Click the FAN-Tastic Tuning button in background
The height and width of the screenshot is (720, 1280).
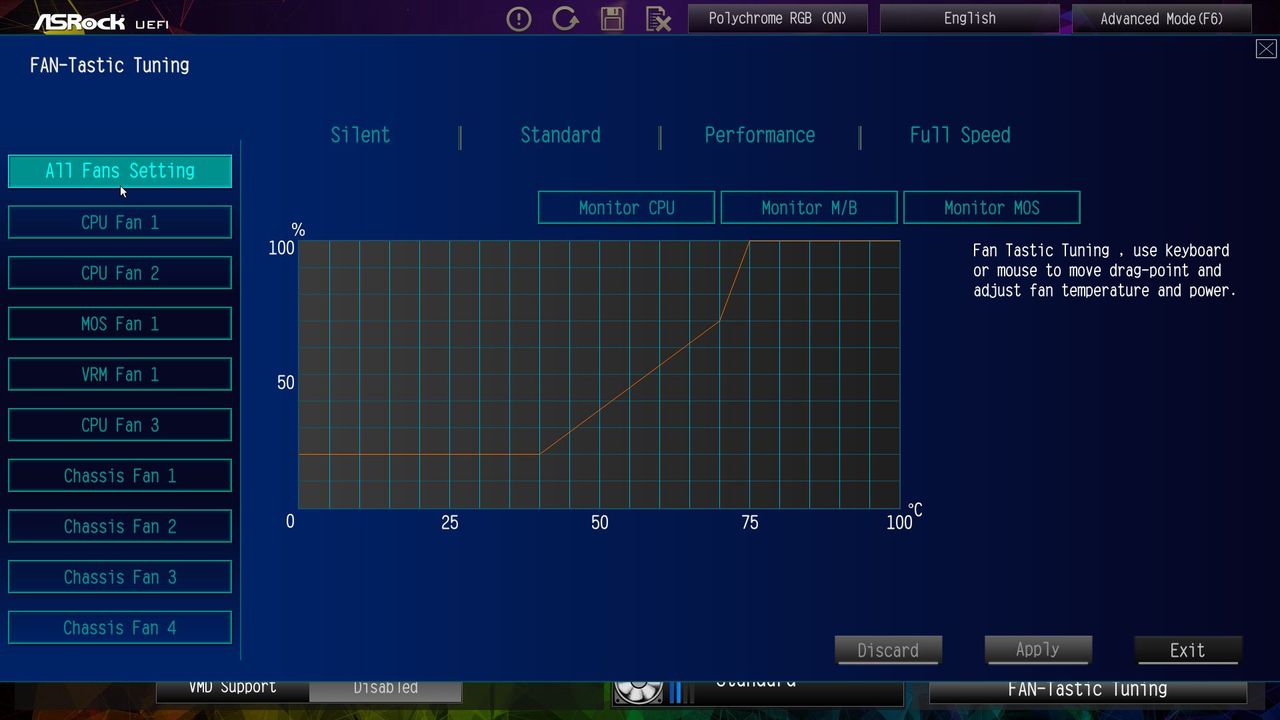pyautogui.click(x=1088, y=691)
